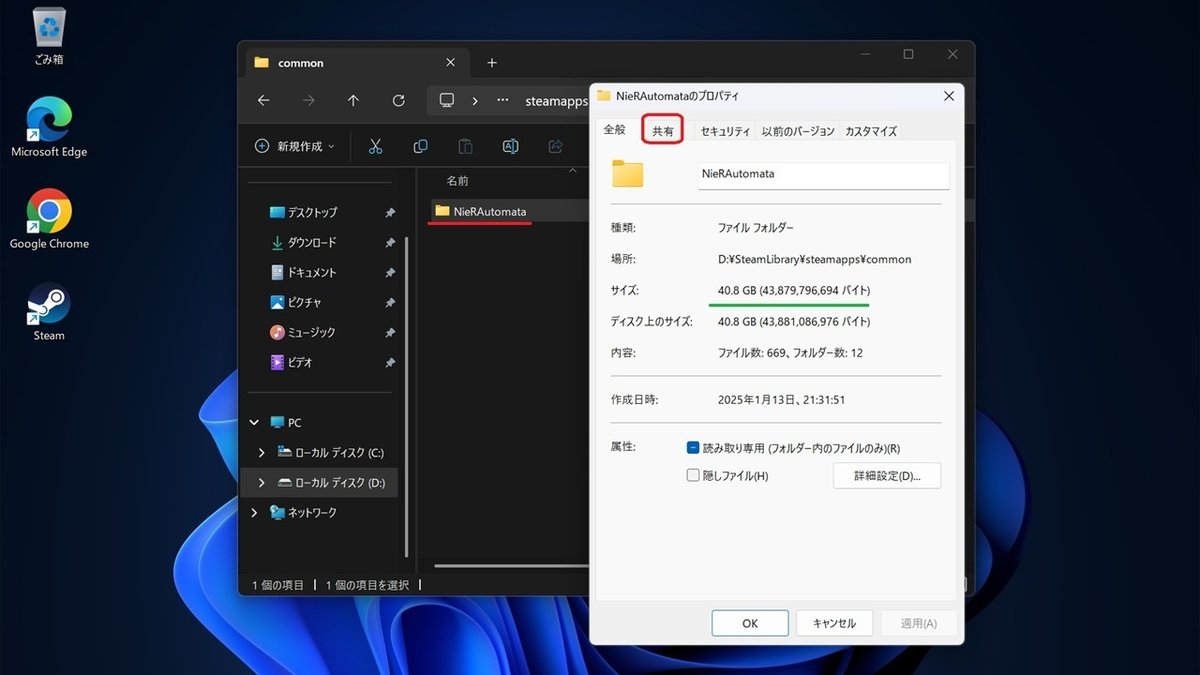Toggle the 読み取り専用 checkbox

pyautogui.click(x=693, y=448)
